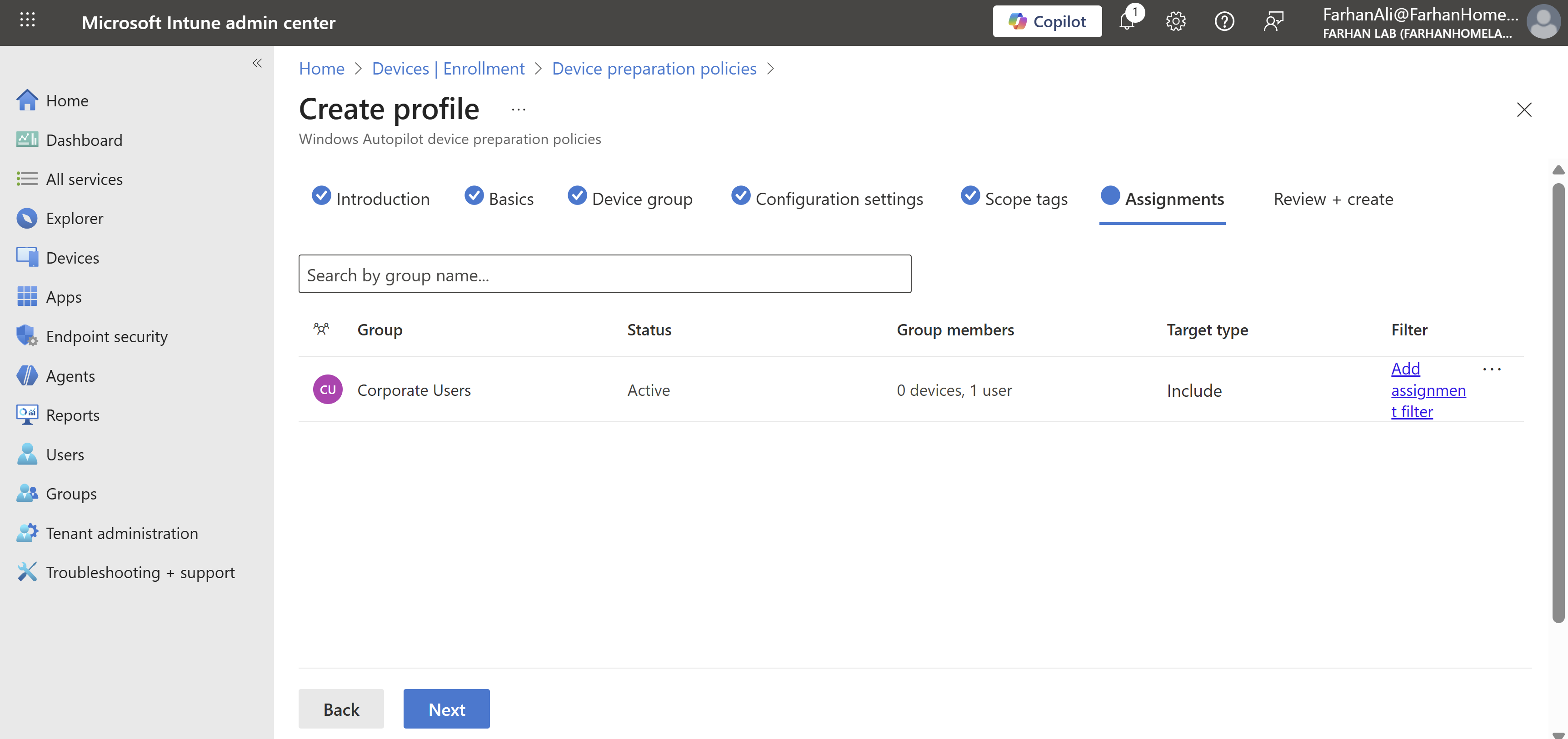
Task: Click the Device preparation policies breadcrumb
Action: coord(654,69)
